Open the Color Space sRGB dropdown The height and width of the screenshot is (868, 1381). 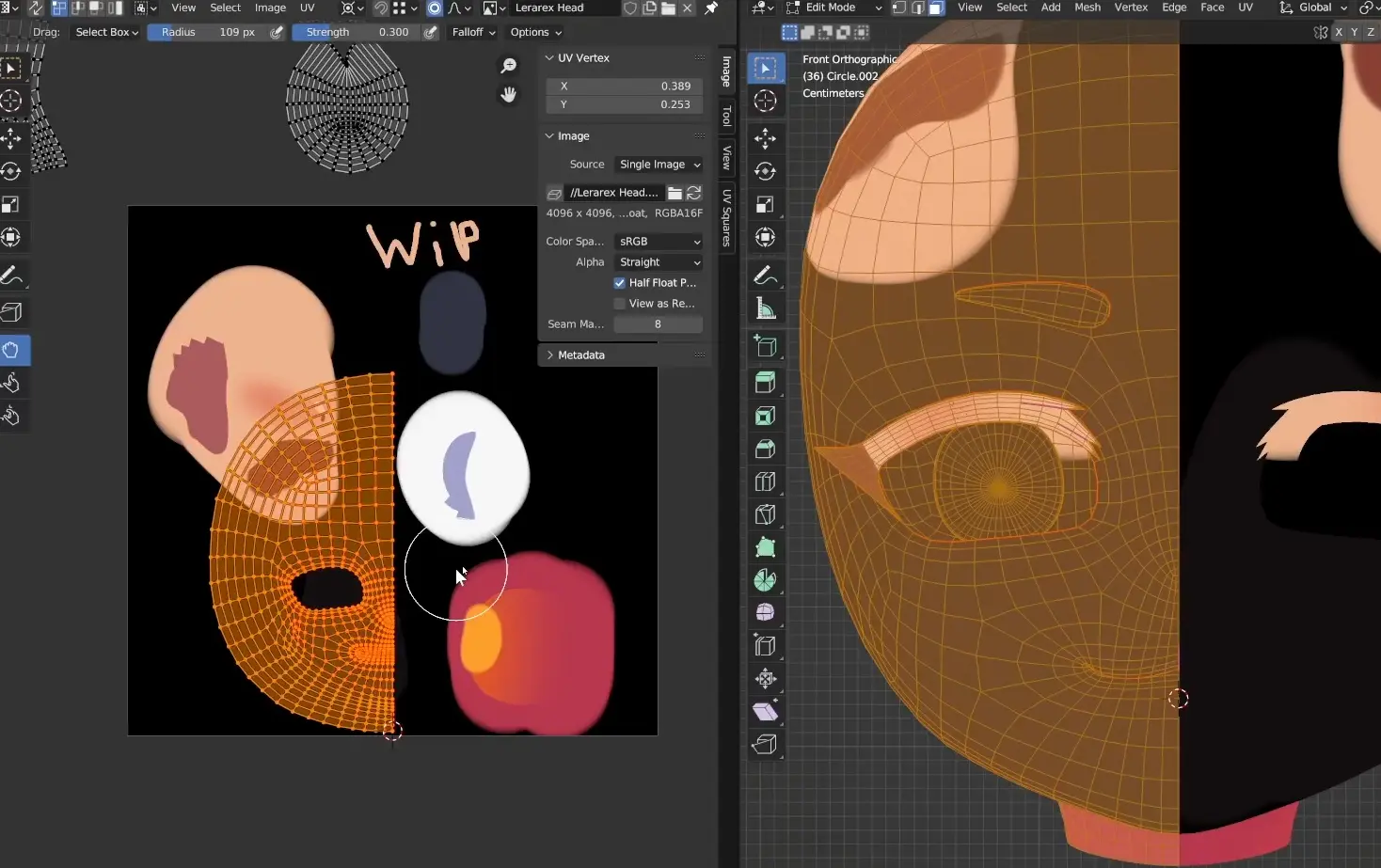pos(659,242)
